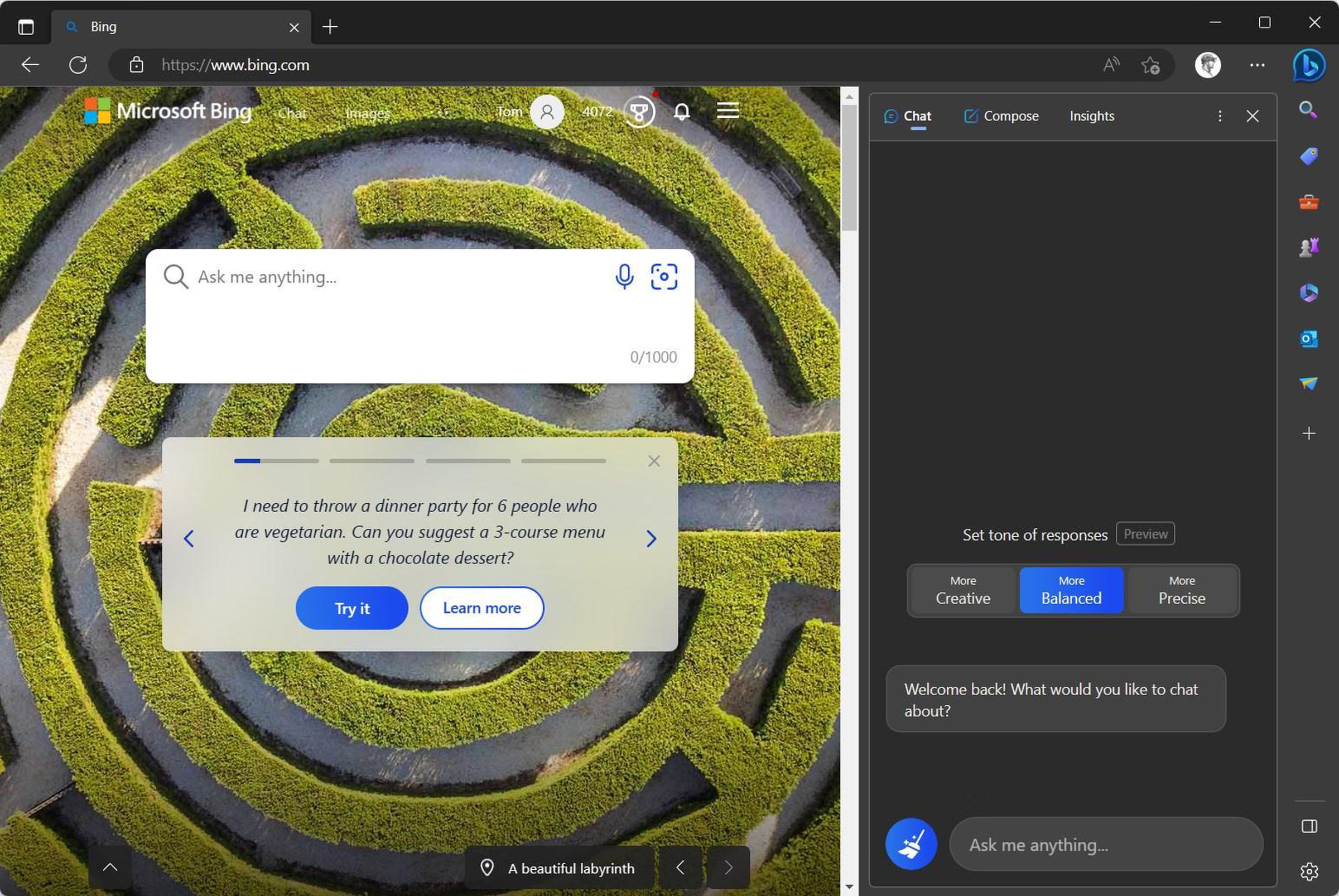Select the More Precise tone
This screenshot has width=1339, height=896.
pos(1182,590)
